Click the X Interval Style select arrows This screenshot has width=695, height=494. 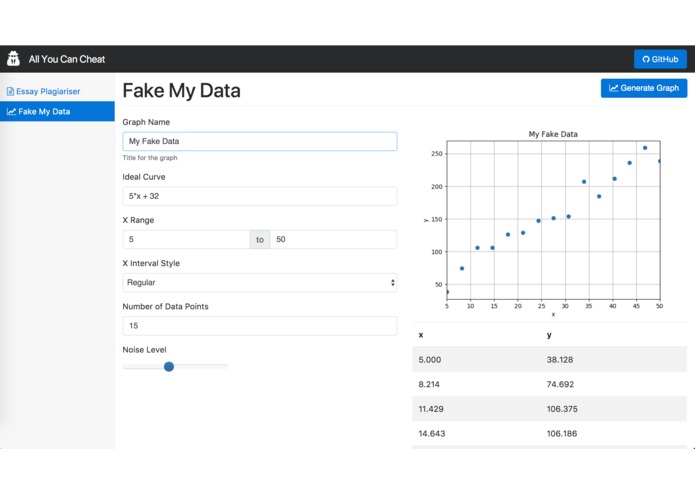click(x=391, y=283)
